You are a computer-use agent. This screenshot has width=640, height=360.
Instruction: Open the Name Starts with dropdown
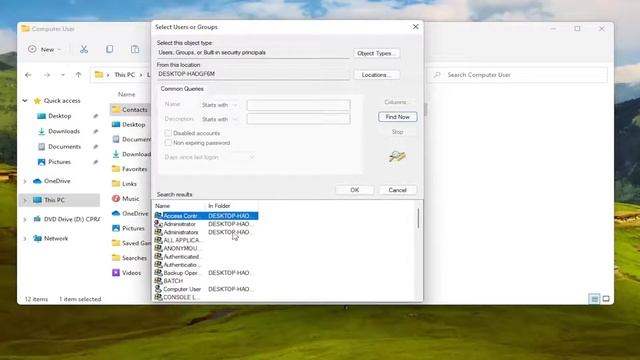point(220,105)
